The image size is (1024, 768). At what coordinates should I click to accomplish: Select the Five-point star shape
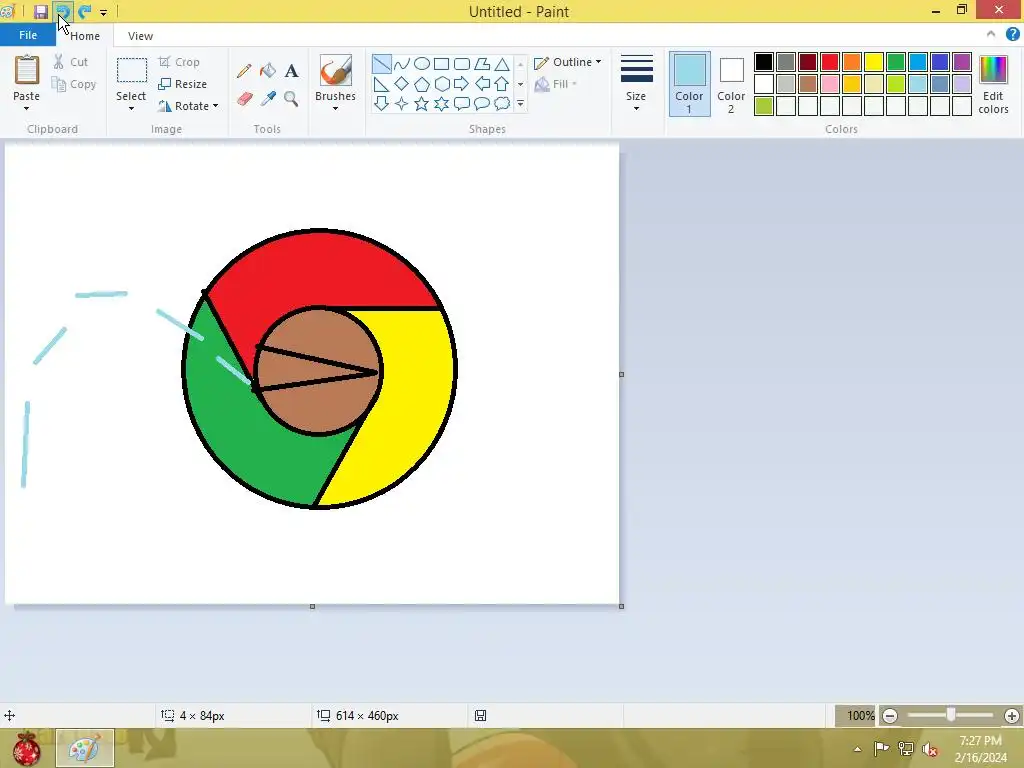(x=422, y=103)
